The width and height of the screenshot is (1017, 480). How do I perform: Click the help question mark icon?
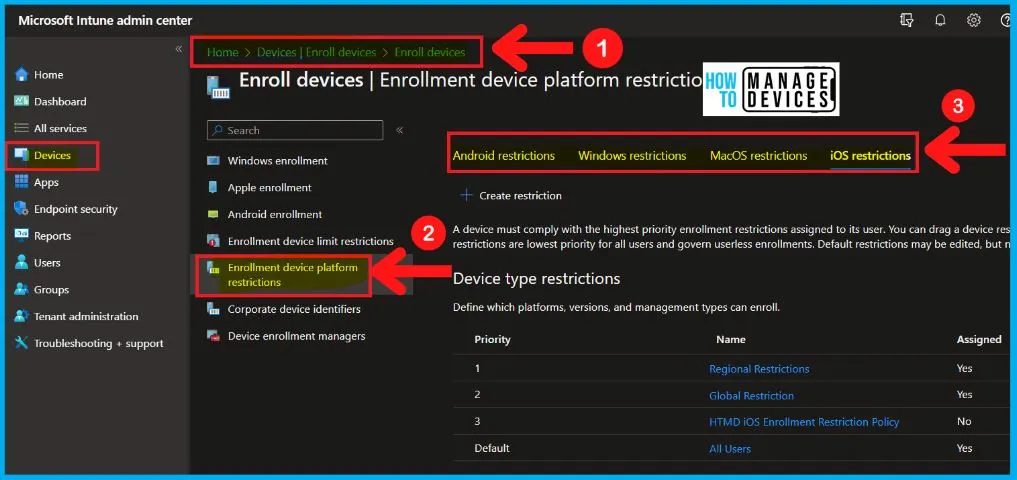coord(1007,20)
